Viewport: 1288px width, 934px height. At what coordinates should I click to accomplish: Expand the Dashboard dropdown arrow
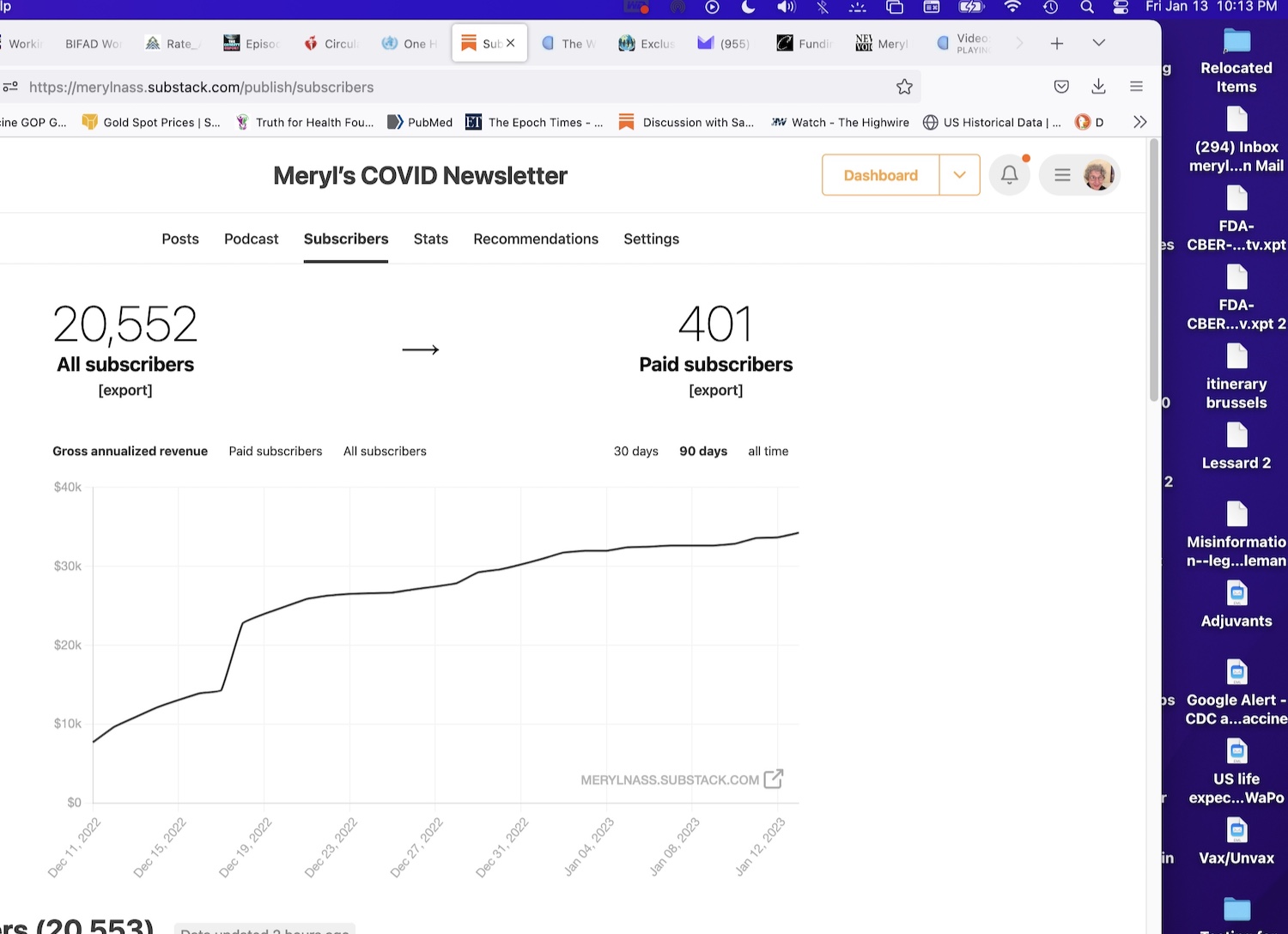click(959, 175)
